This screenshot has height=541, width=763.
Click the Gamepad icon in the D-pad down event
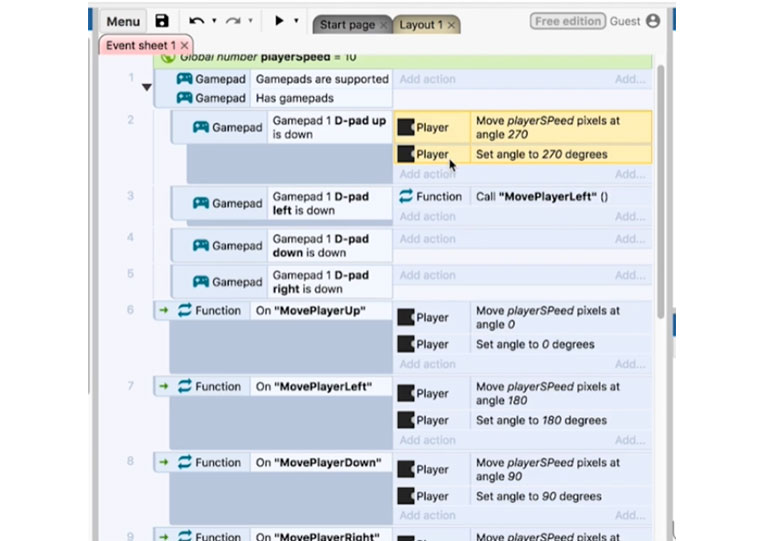(201, 246)
